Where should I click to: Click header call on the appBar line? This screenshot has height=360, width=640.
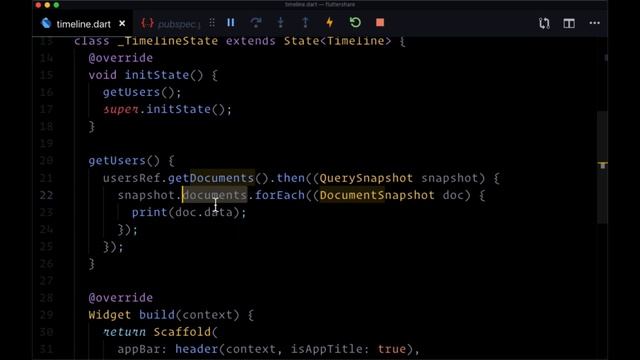[196, 349]
